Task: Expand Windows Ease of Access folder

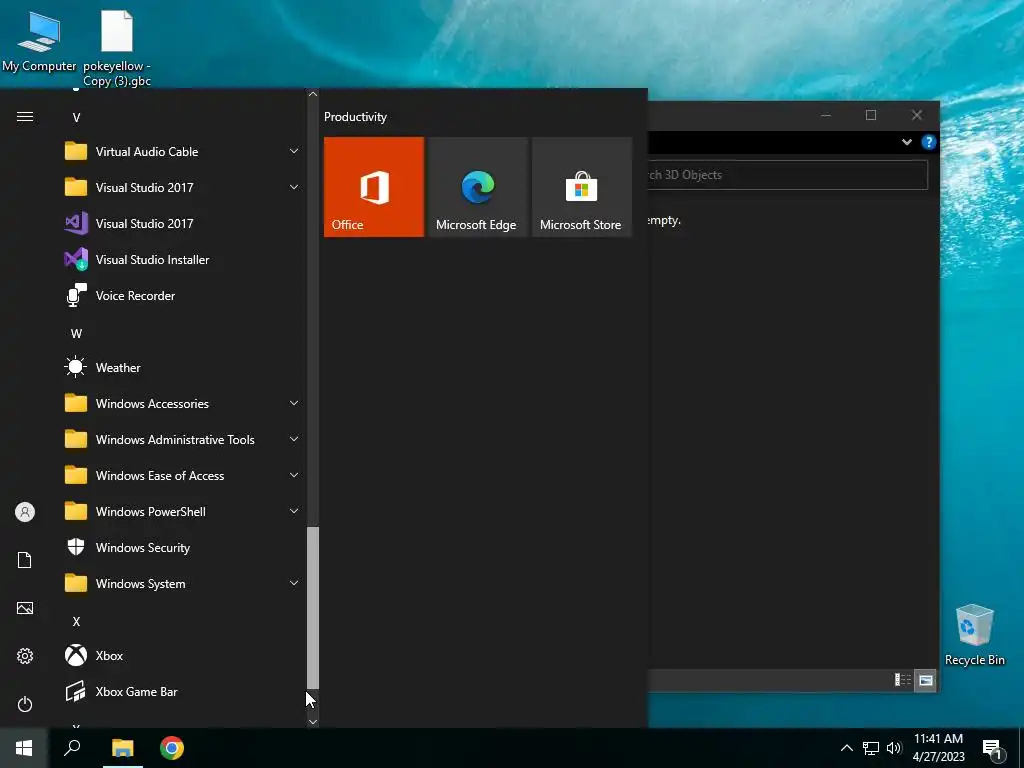Action: [183, 475]
